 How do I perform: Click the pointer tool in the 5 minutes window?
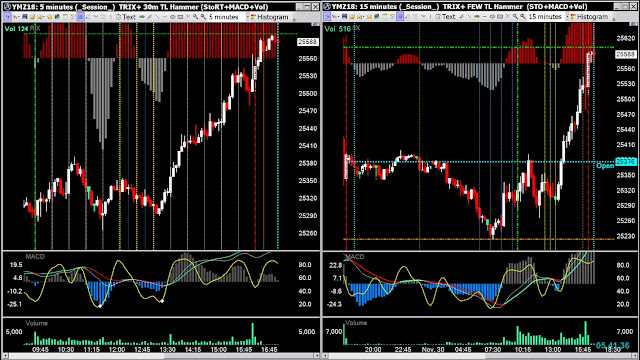[7, 17]
